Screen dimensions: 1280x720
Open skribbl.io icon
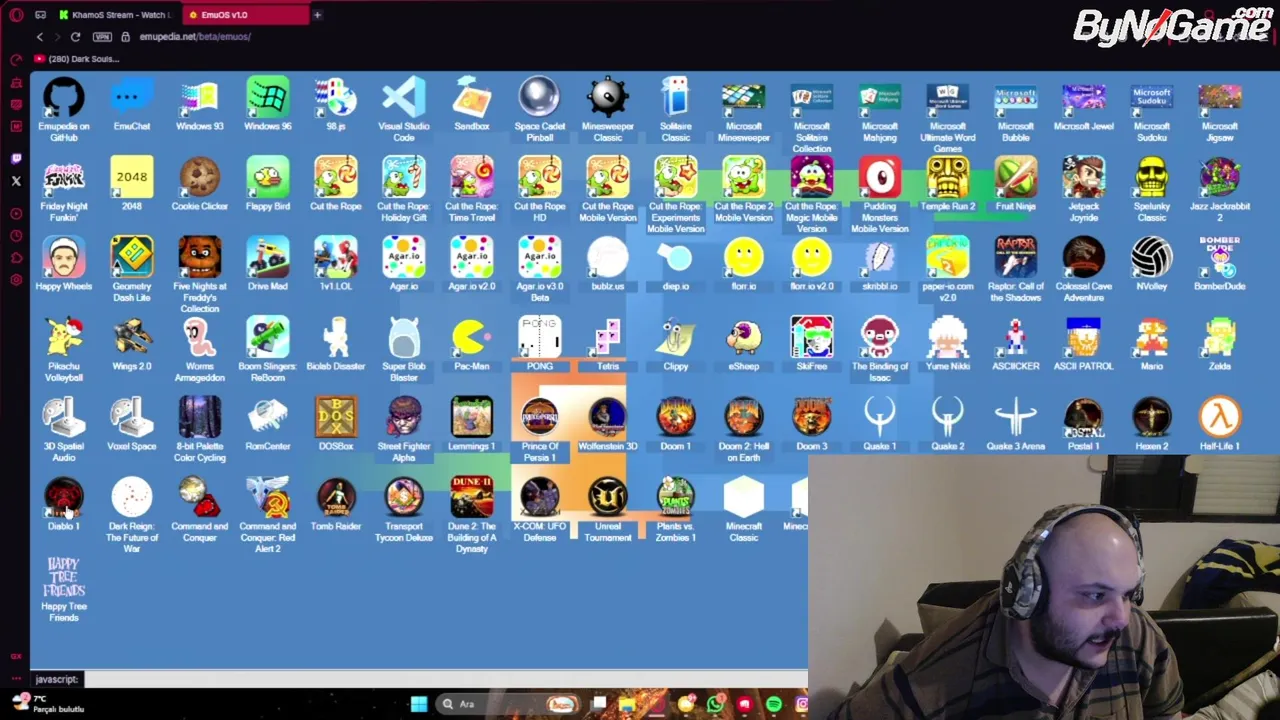click(x=880, y=264)
